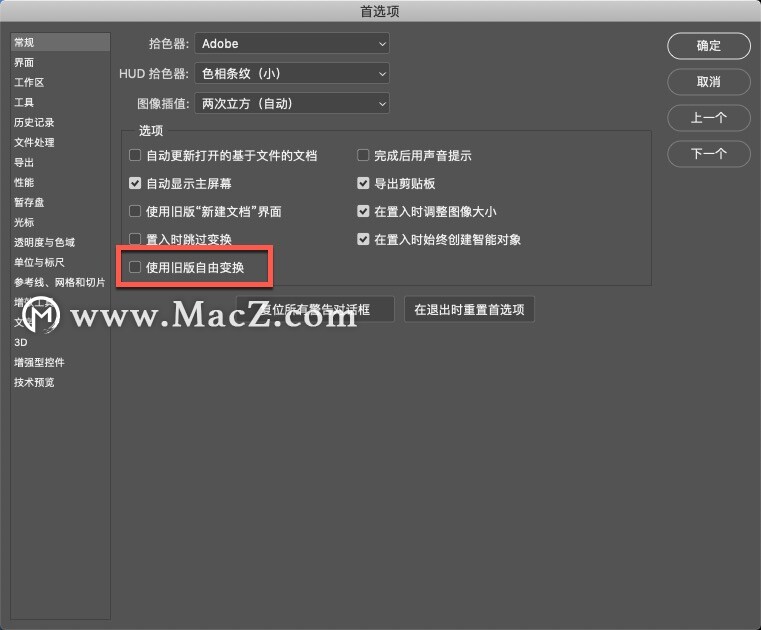Open 历史记录 preferences category
This screenshot has width=761, height=630.
[x=34, y=122]
